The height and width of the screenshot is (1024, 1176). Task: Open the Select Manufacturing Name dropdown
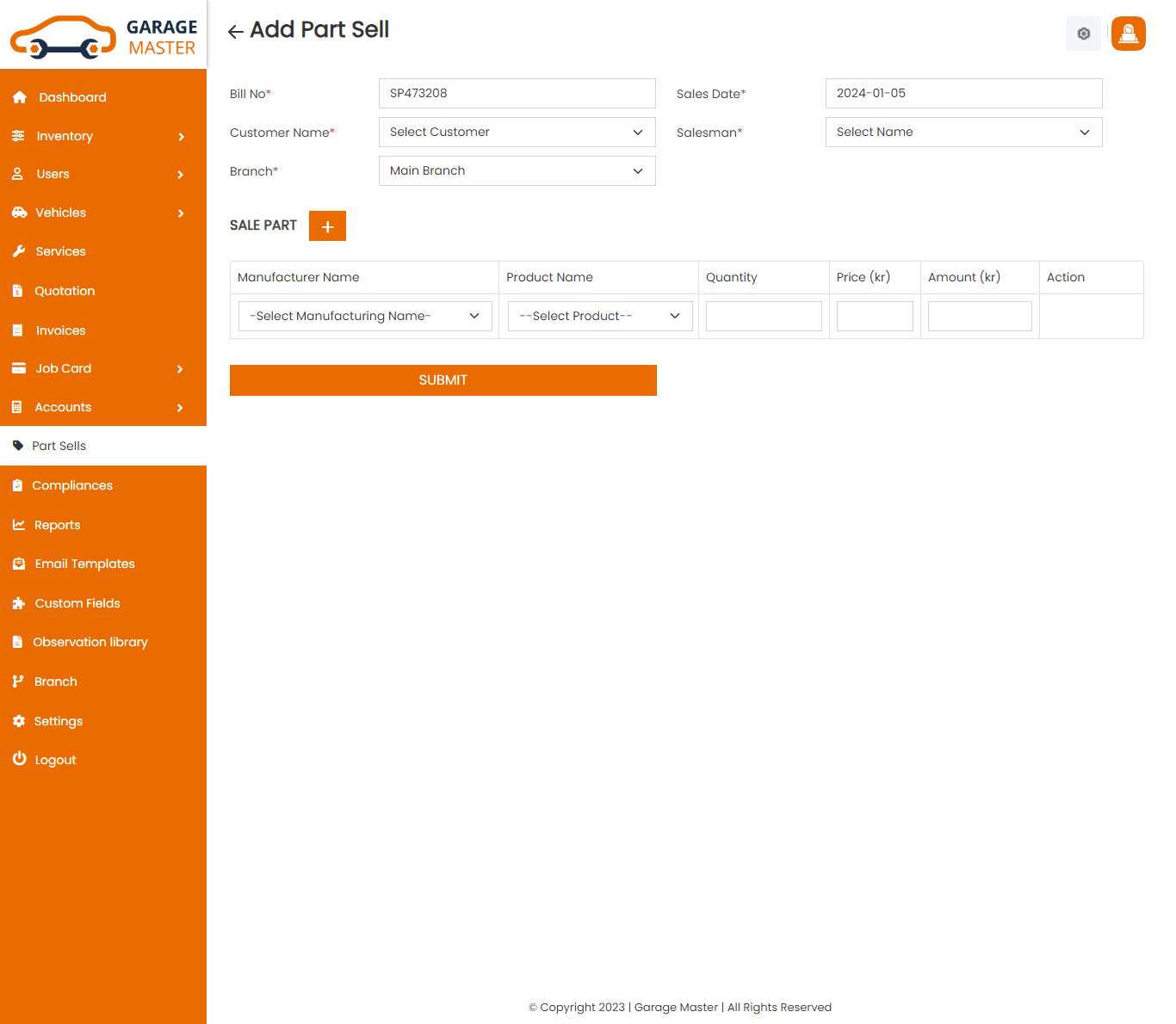click(x=365, y=316)
